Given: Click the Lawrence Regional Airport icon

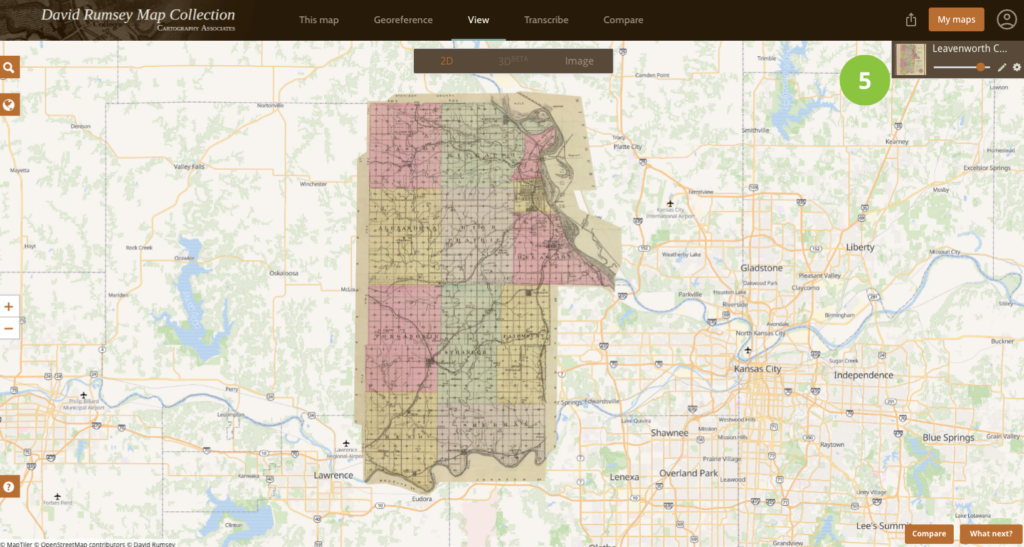Looking at the screenshot, I should click(x=346, y=443).
